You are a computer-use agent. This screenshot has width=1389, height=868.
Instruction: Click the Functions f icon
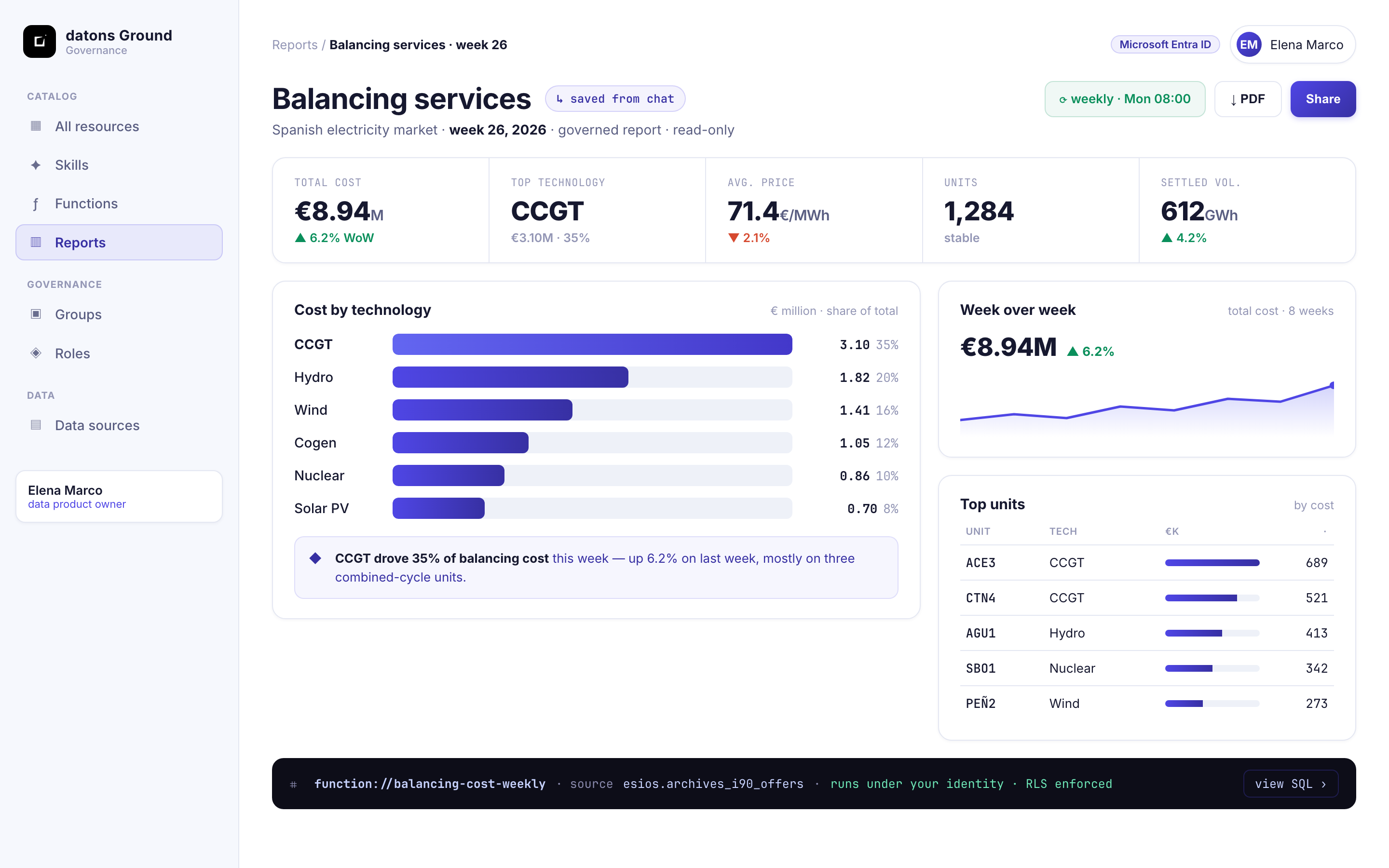coord(36,204)
